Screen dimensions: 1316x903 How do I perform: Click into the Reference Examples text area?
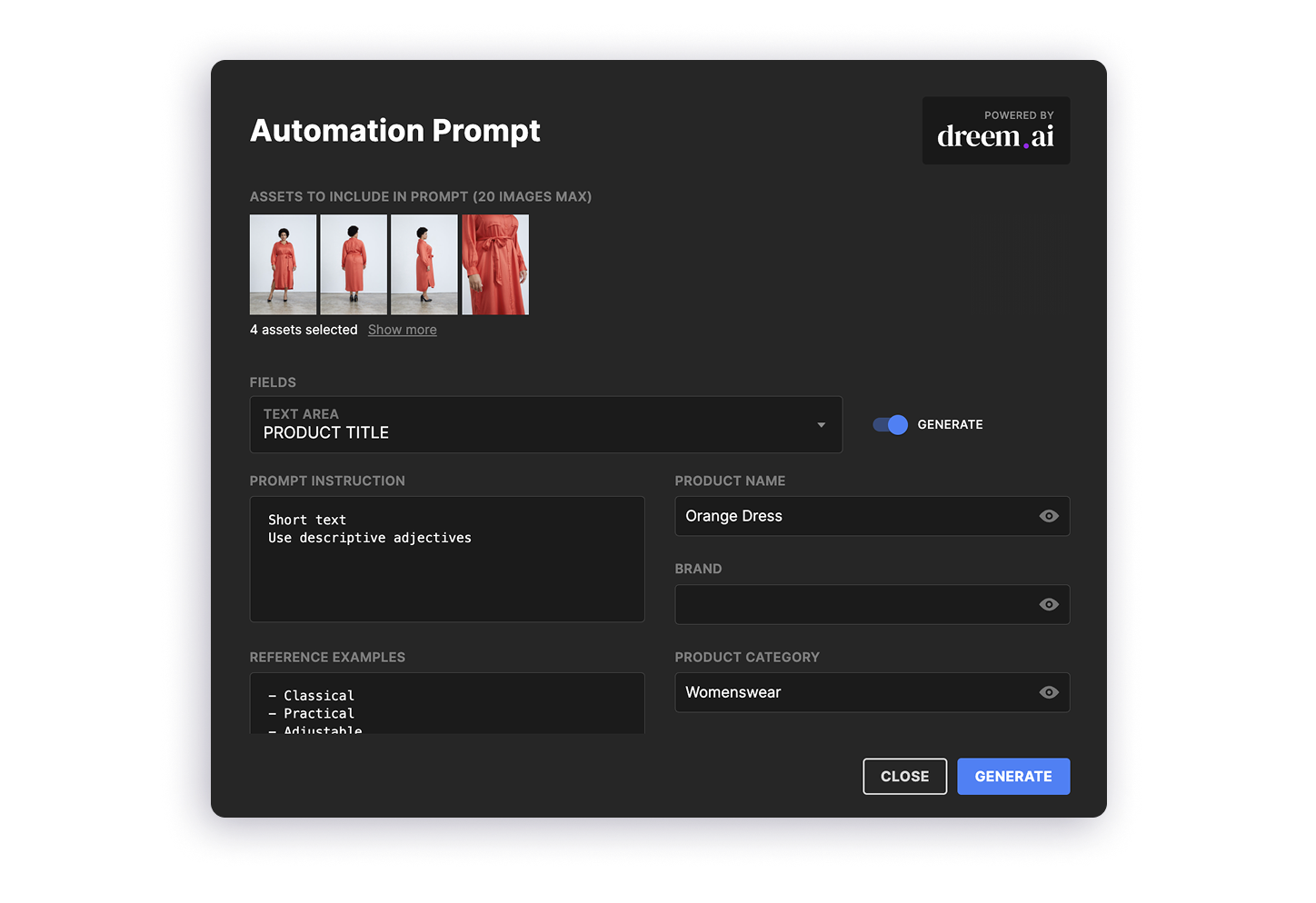pos(447,703)
